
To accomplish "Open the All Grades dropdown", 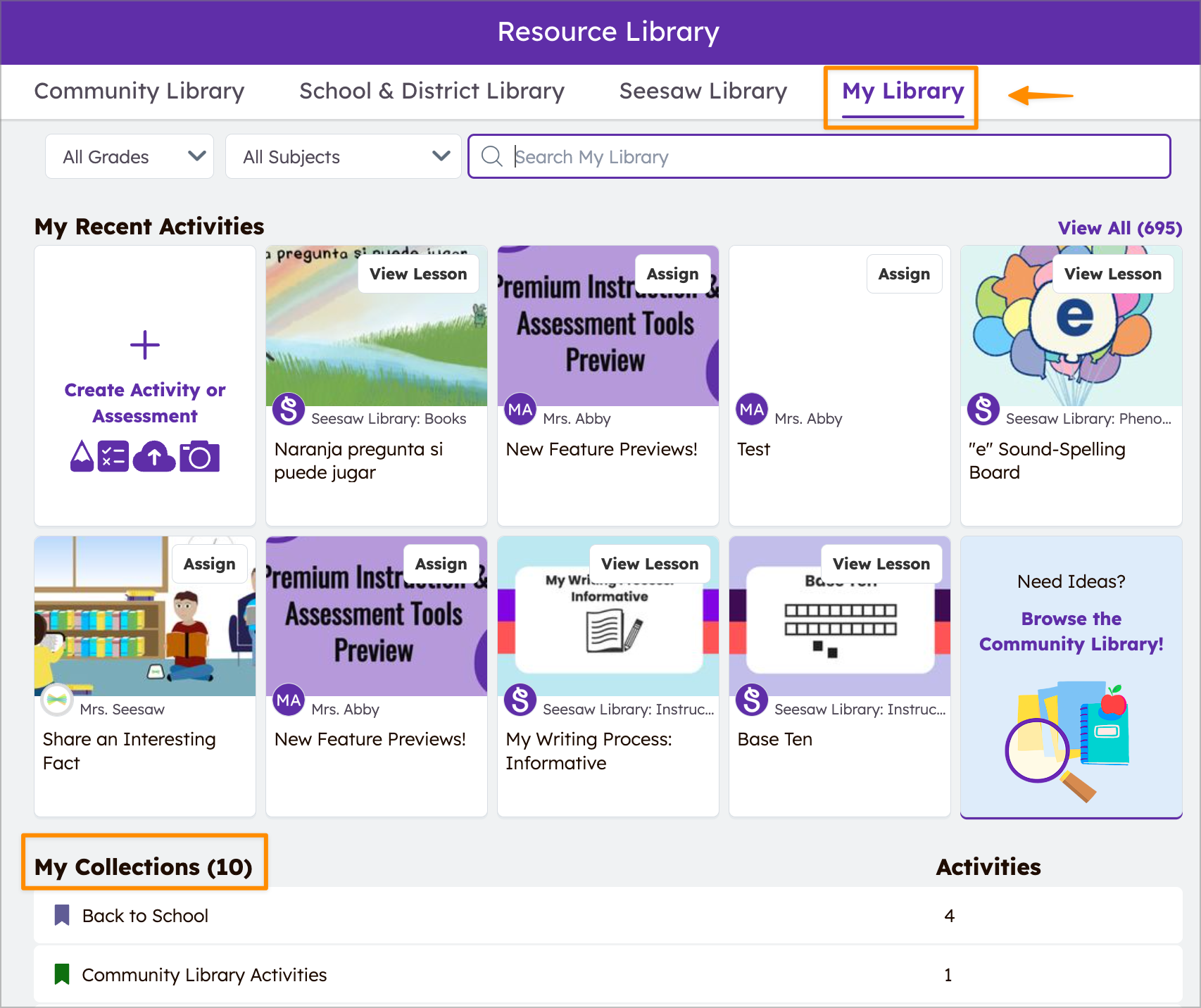I will pos(129,156).
